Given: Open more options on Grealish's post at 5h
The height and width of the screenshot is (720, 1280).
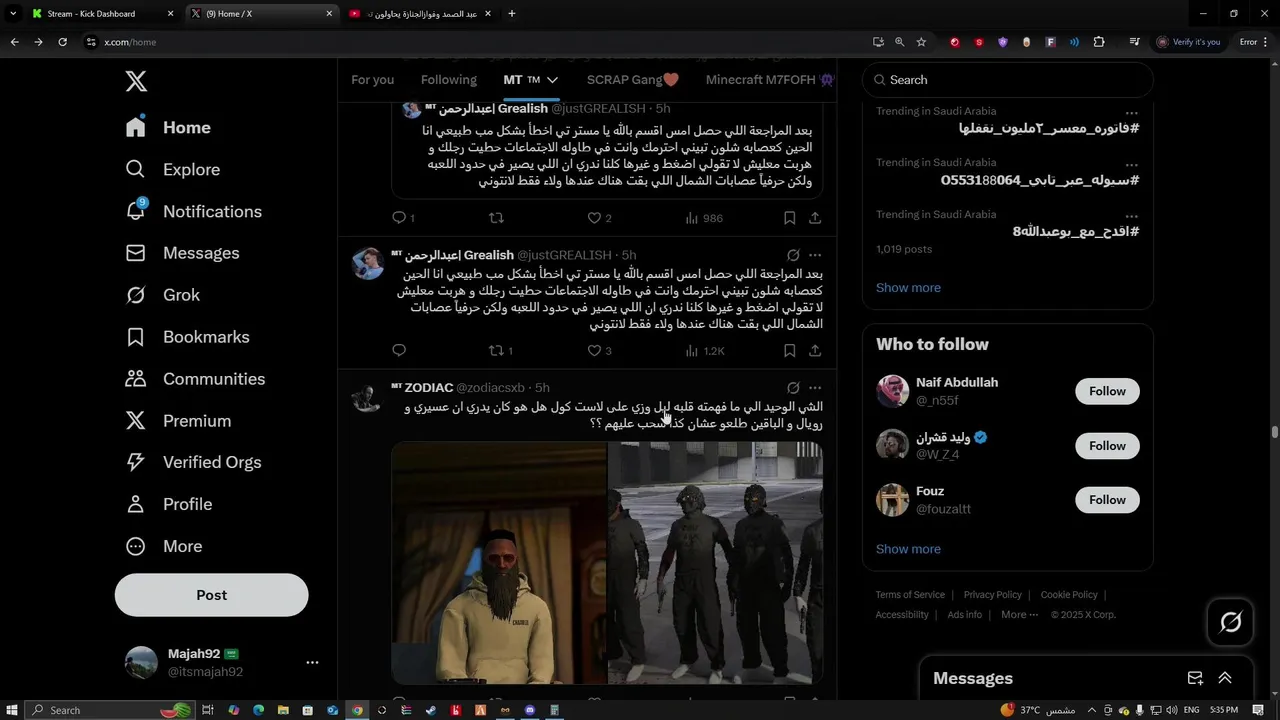Looking at the screenshot, I should pyautogui.click(x=815, y=255).
